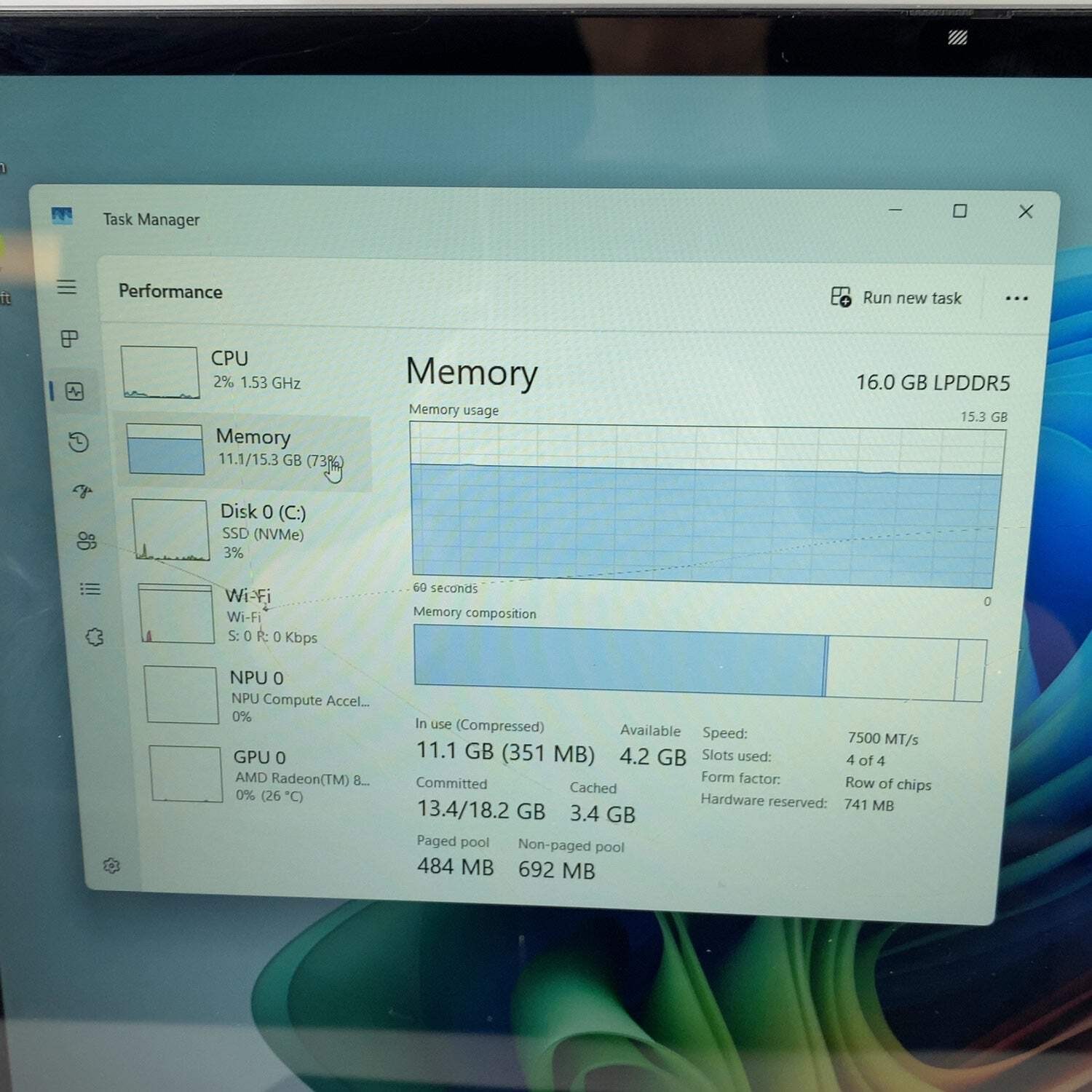
Task: Click the Memory heading title
Action: [x=472, y=372]
